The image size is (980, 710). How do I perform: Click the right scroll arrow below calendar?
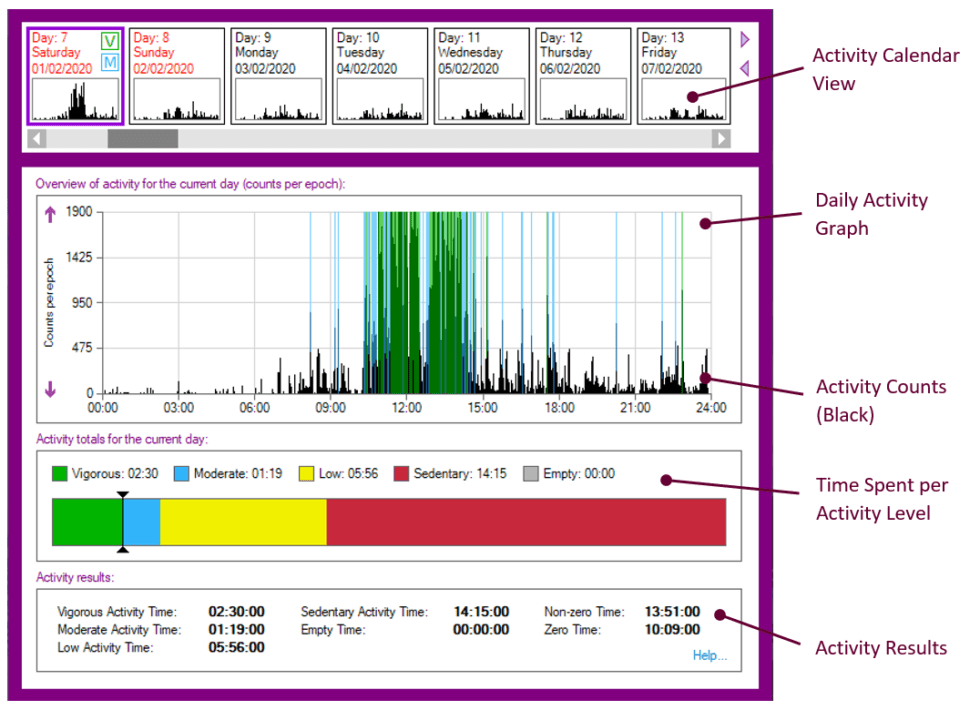tap(720, 139)
